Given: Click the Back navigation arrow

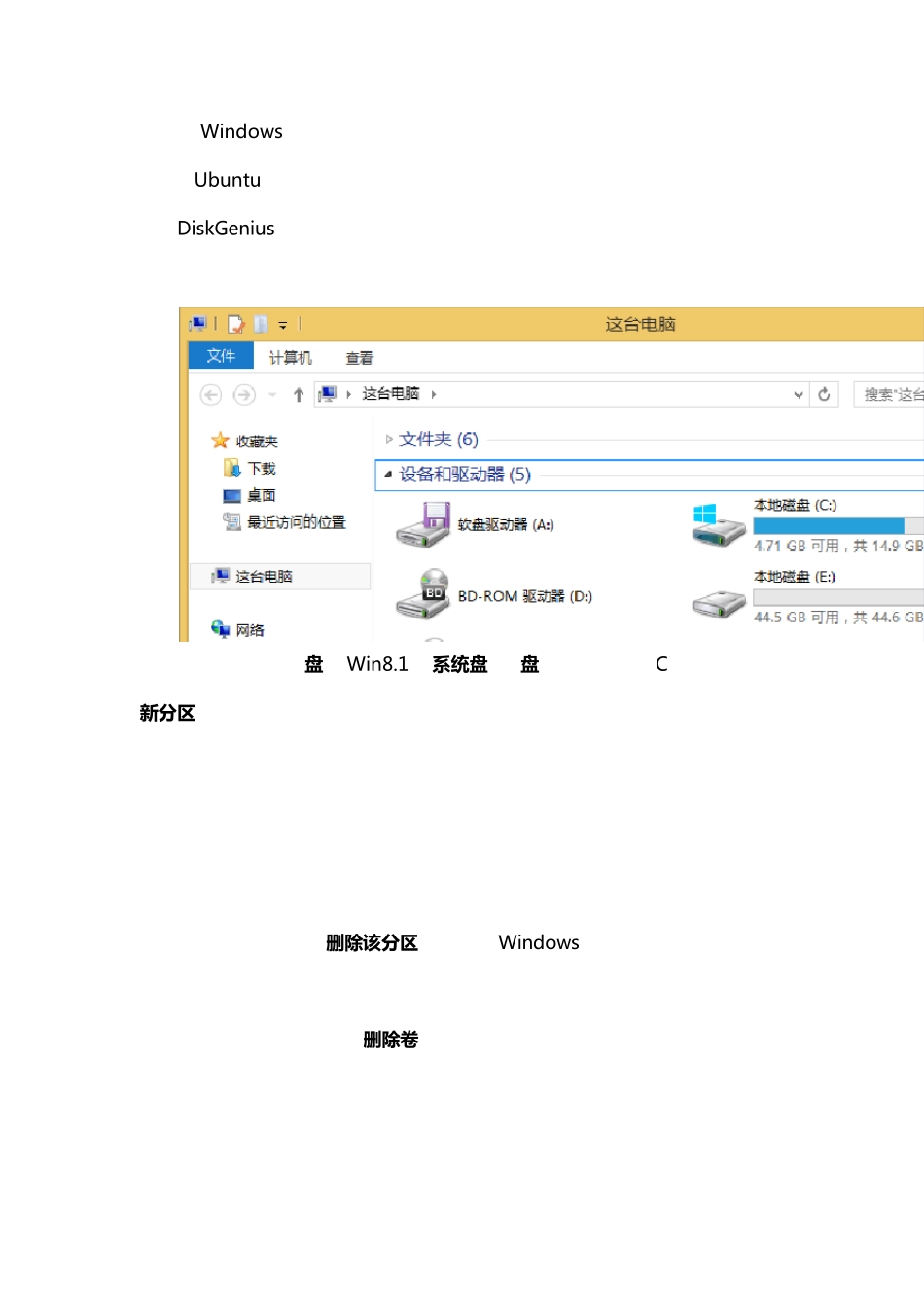Looking at the screenshot, I should [211, 394].
